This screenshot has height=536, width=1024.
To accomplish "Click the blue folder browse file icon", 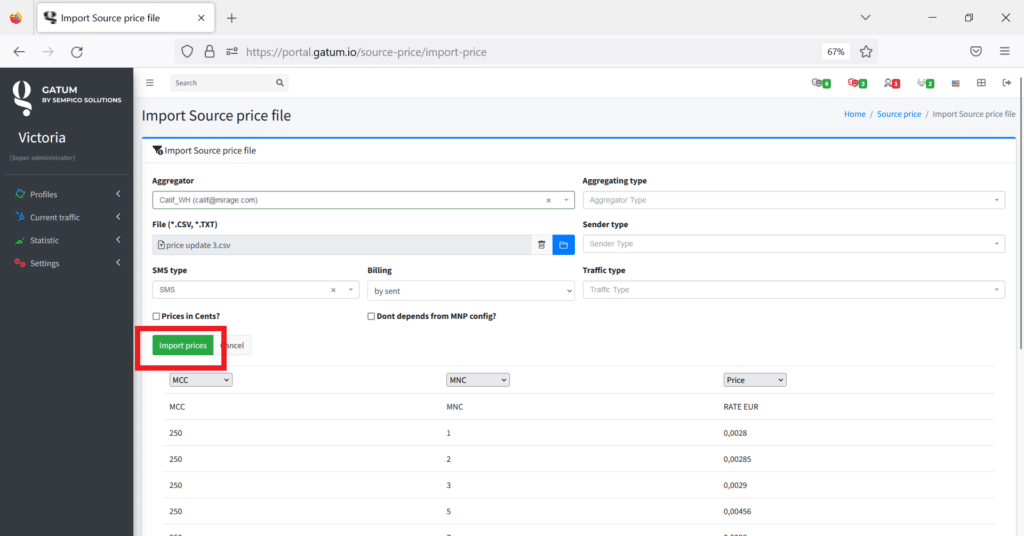I will point(563,244).
